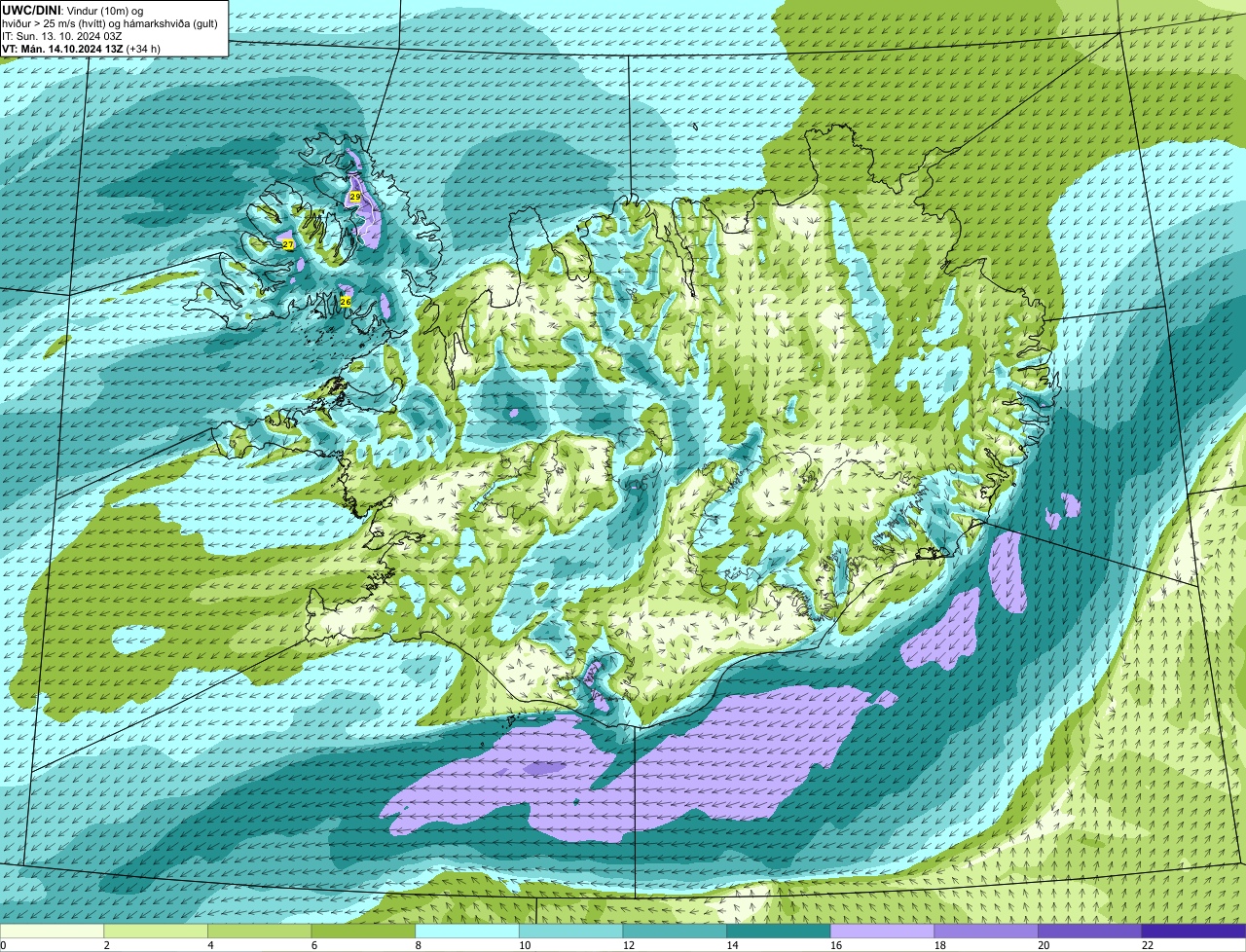Click the scale label '10'
The width and height of the screenshot is (1246, 952).
tap(526, 945)
